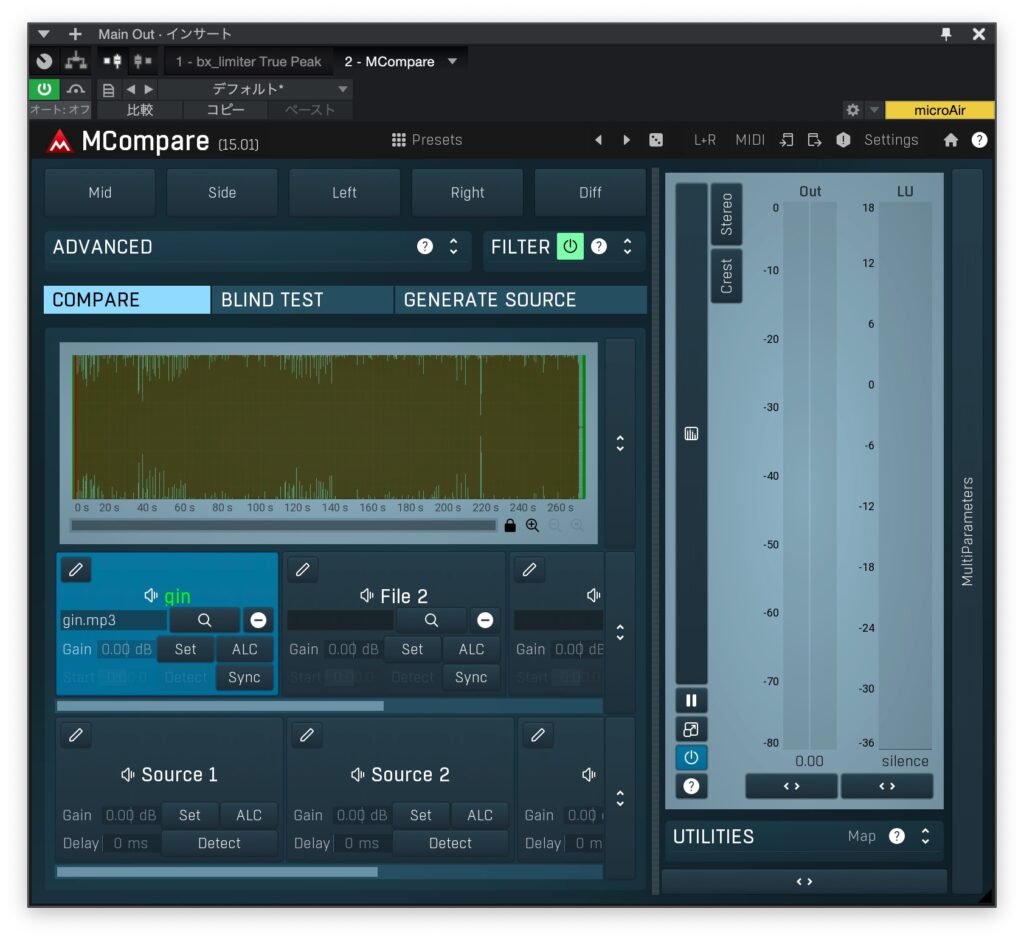Click the Diff channel button
Image resolution: width=1024 pixels, height=940 pixels.
[x=590, y=193]
